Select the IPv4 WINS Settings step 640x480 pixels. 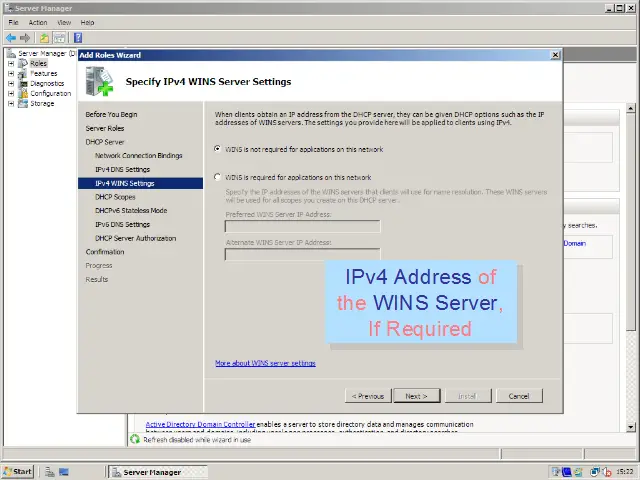tap(140, 183)
